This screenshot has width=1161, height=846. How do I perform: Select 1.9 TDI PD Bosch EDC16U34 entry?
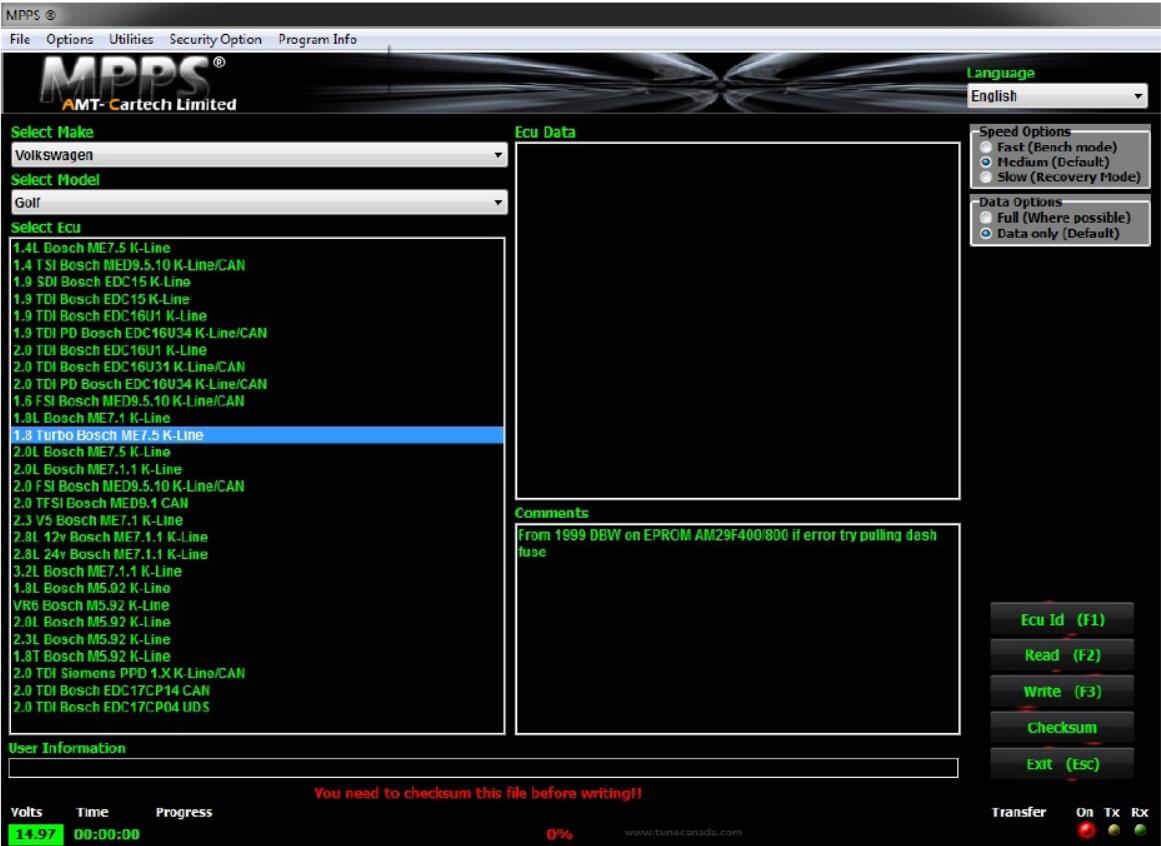click(x=257, y=333)
